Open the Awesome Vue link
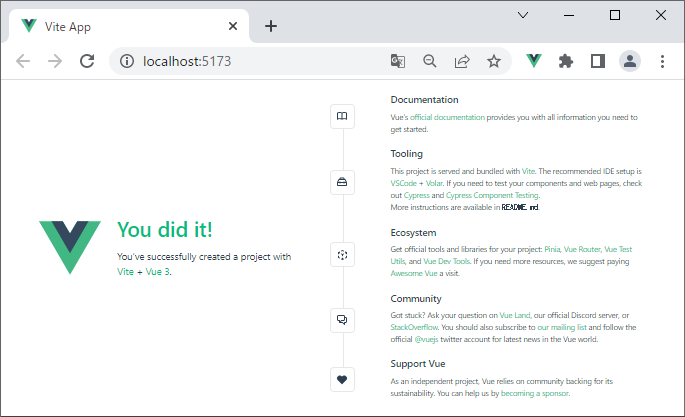The image size is (685, 417). tap(414, 273)
